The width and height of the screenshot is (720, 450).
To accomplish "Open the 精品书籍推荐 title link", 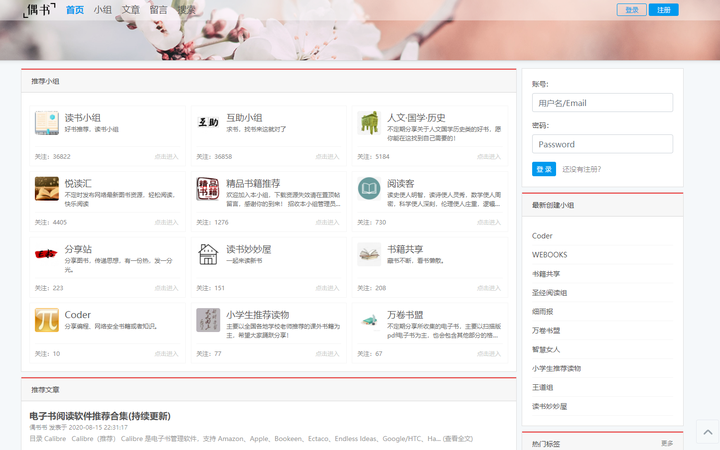I will click(253, 184).
